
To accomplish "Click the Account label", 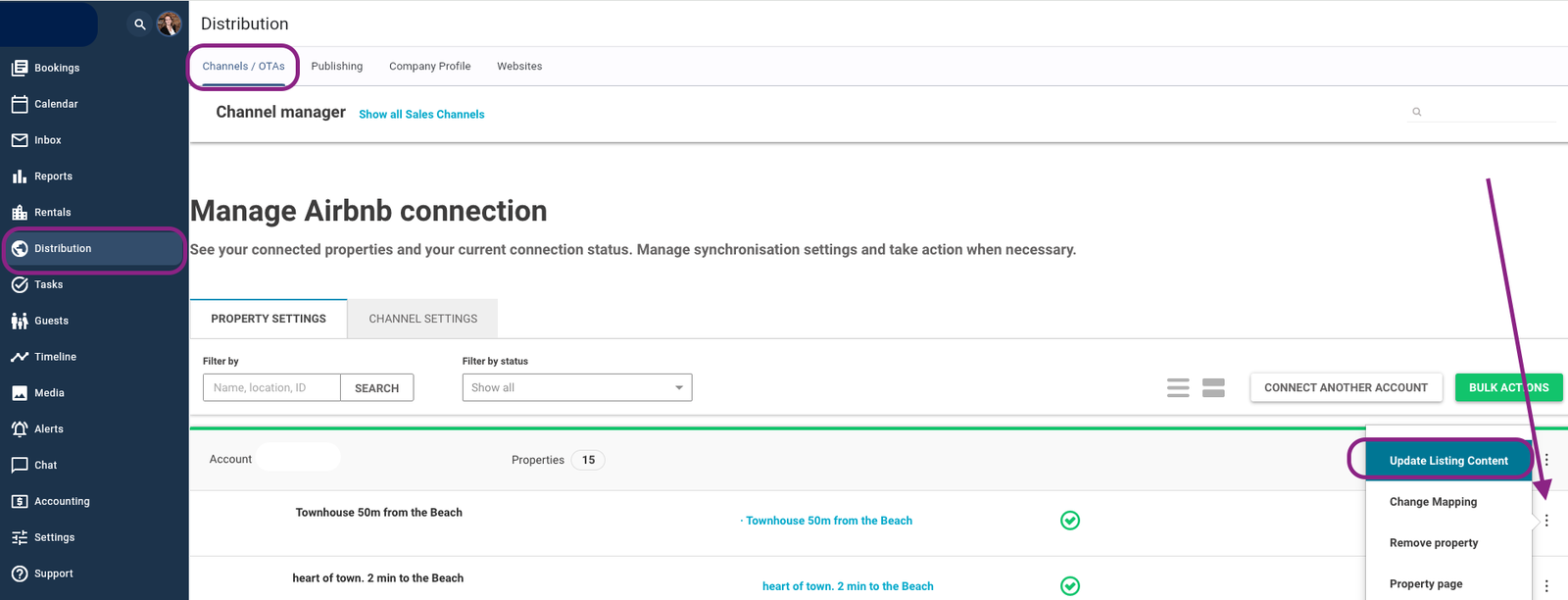I will [230, 459].
